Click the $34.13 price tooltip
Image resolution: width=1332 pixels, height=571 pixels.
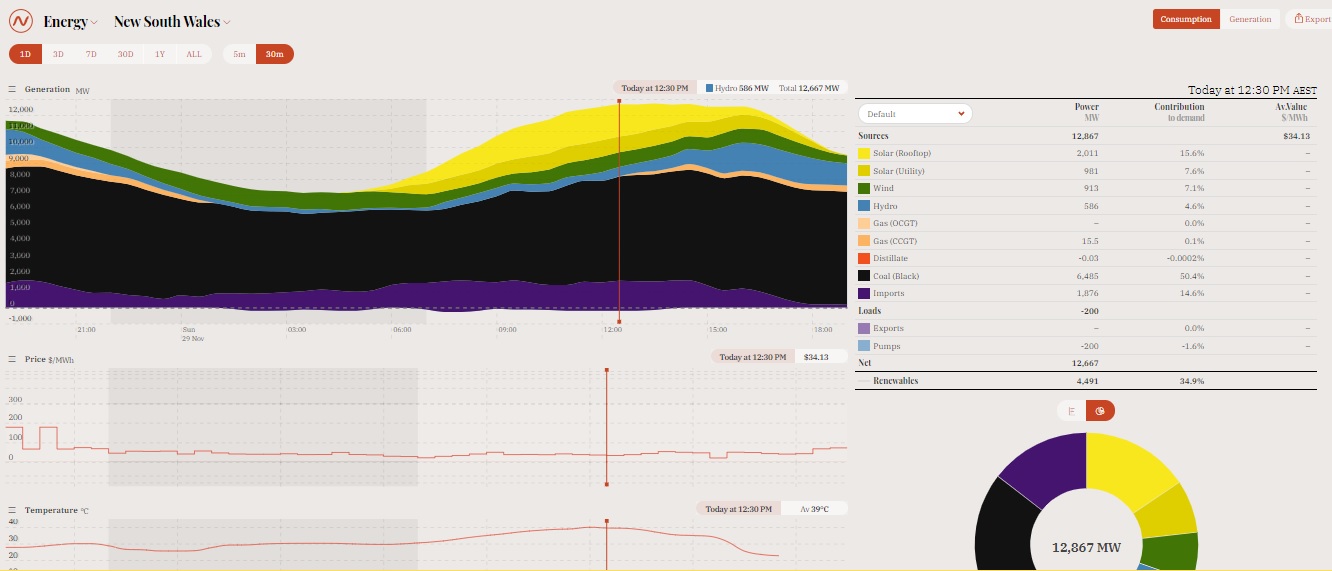tap(816, 357)
